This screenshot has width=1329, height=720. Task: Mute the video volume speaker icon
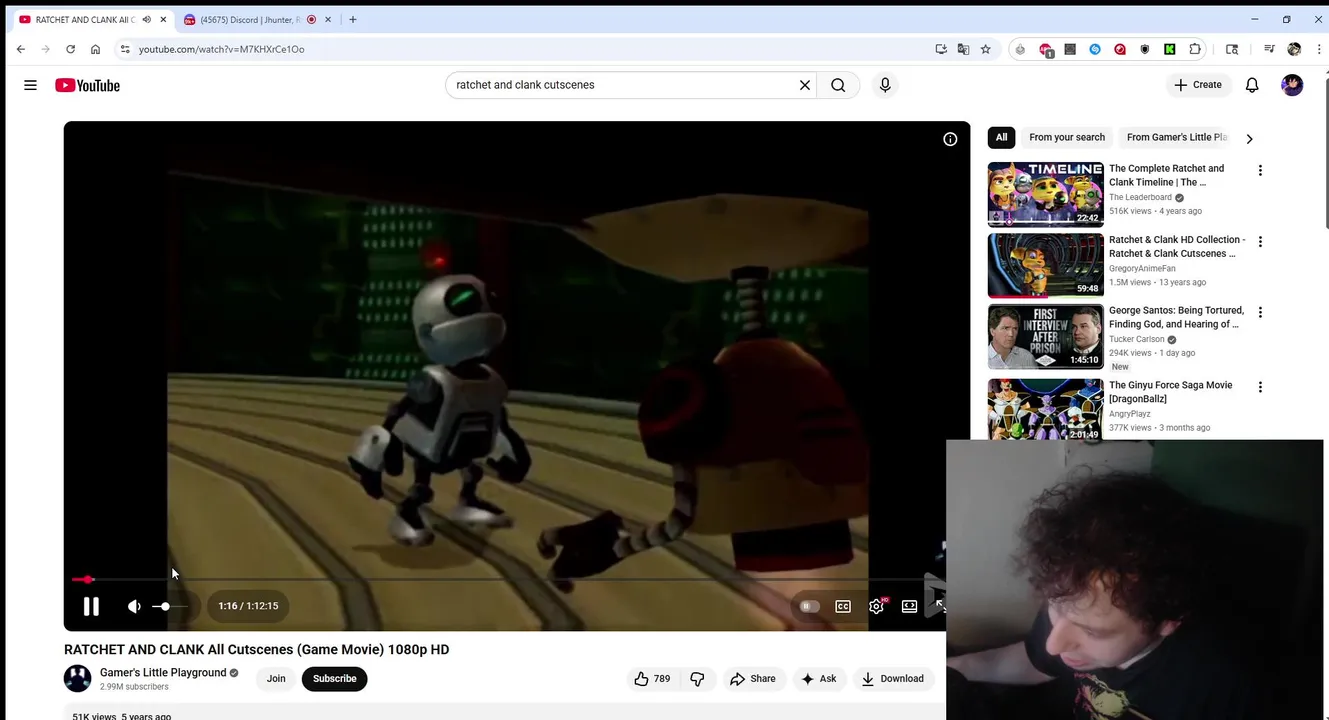(x=134, y=606)
